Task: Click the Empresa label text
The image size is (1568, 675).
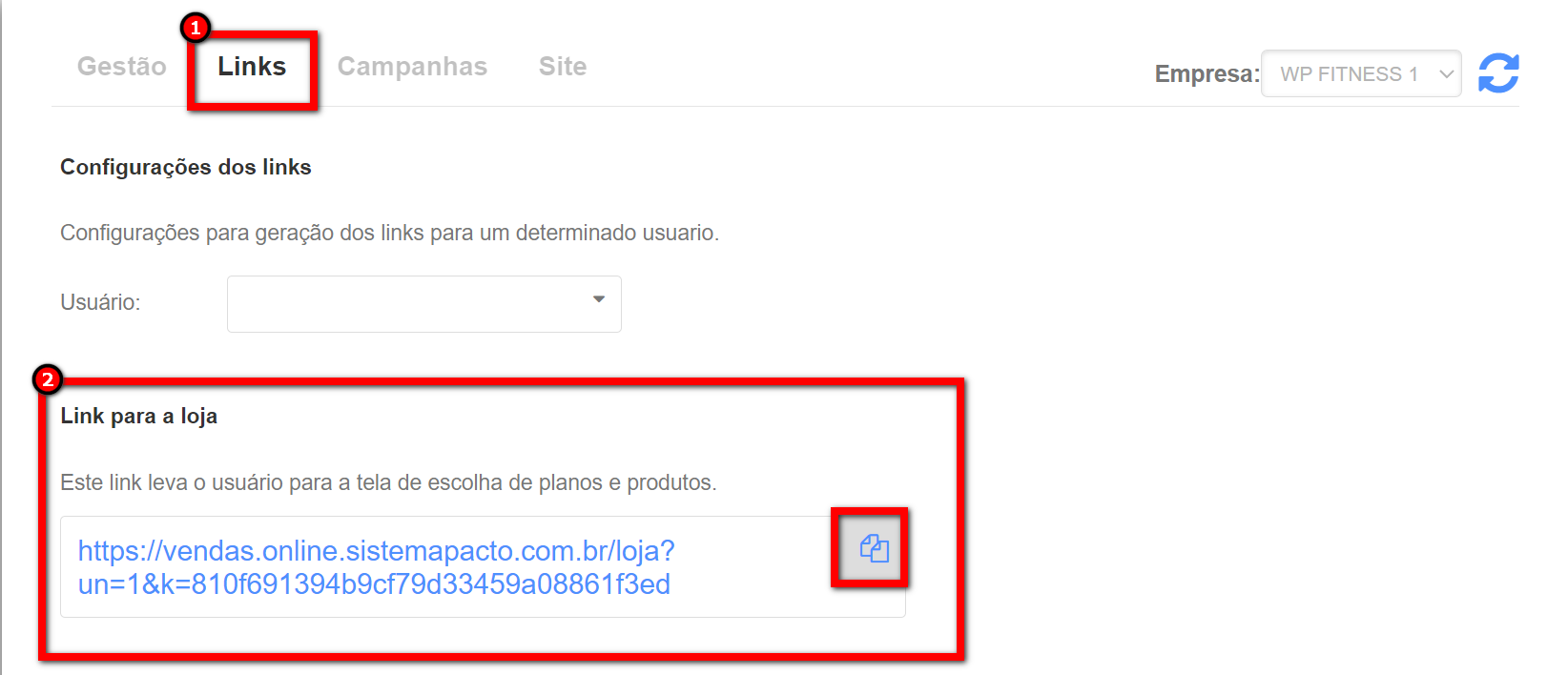Action: coord(1207,73)
